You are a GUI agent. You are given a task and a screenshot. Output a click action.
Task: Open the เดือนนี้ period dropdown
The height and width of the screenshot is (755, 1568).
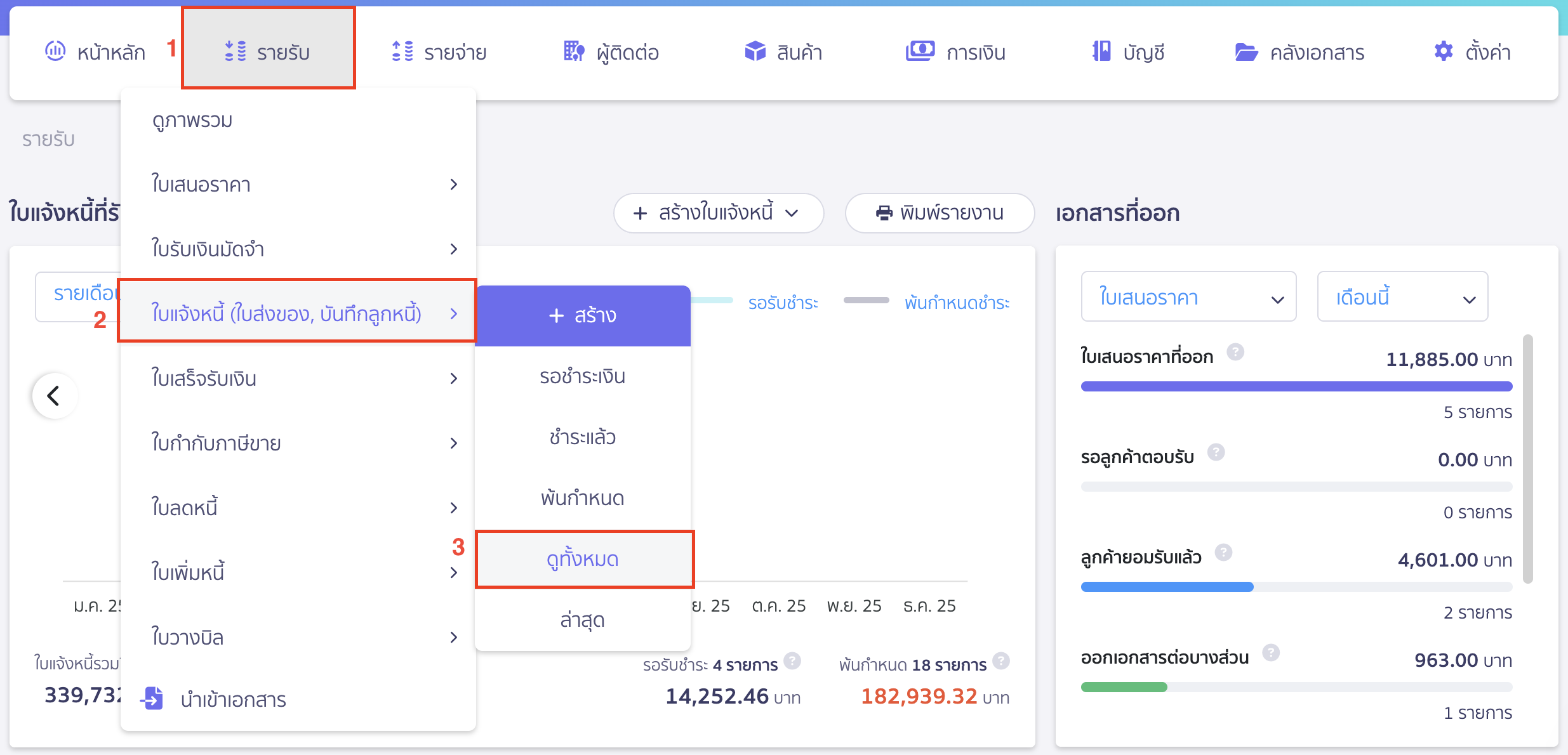tap(1402, 296)
